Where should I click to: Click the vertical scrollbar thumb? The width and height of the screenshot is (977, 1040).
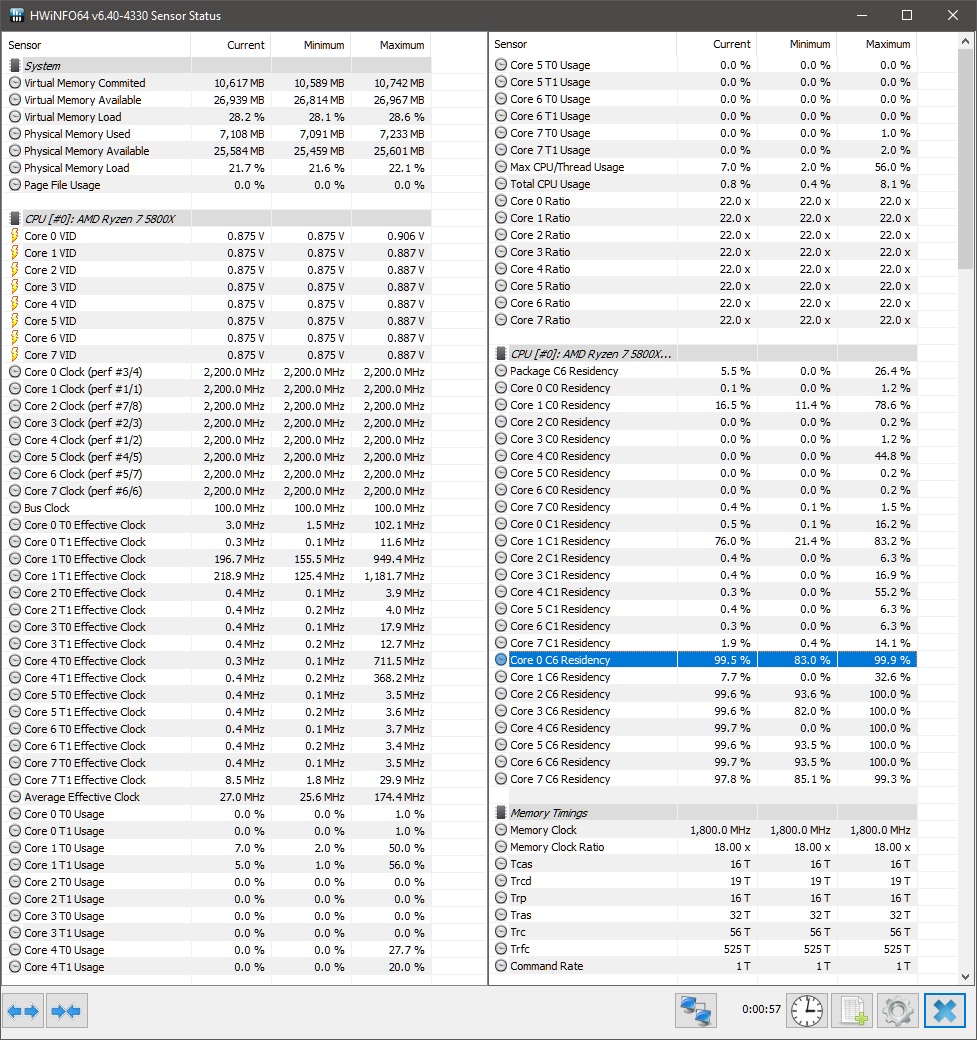[965, 159]
